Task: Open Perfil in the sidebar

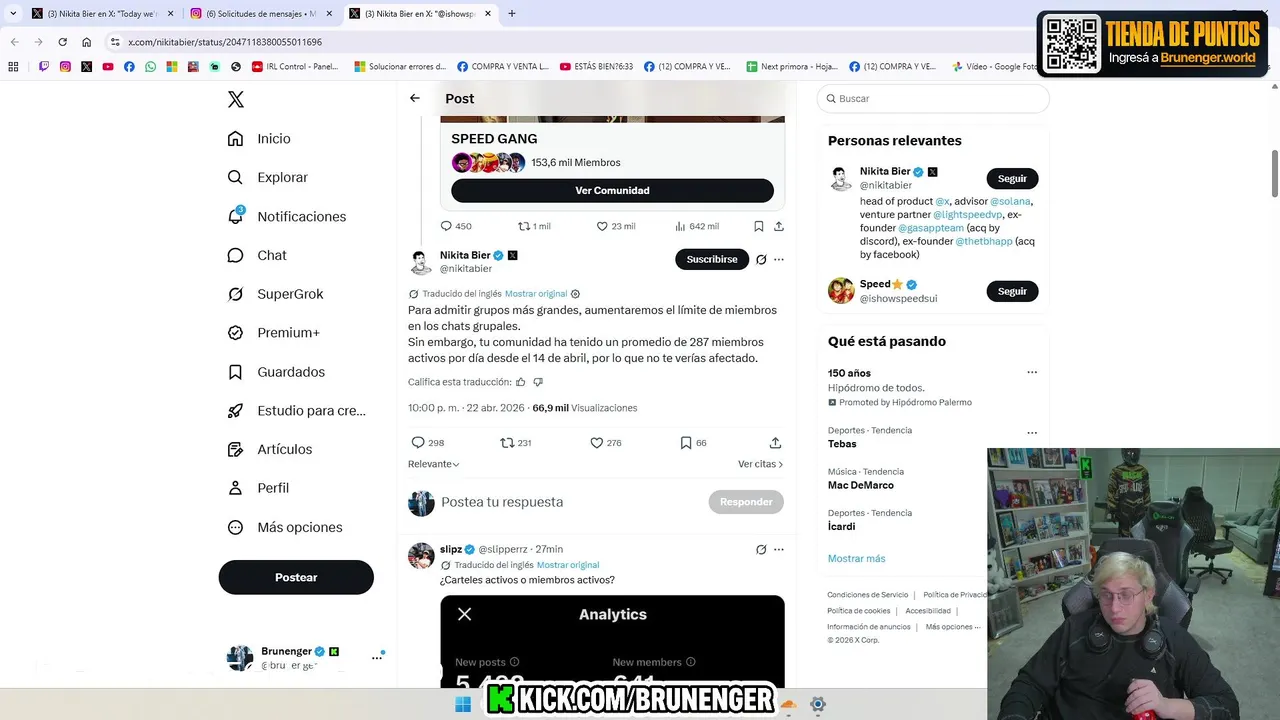Action: tap(258, 488)
